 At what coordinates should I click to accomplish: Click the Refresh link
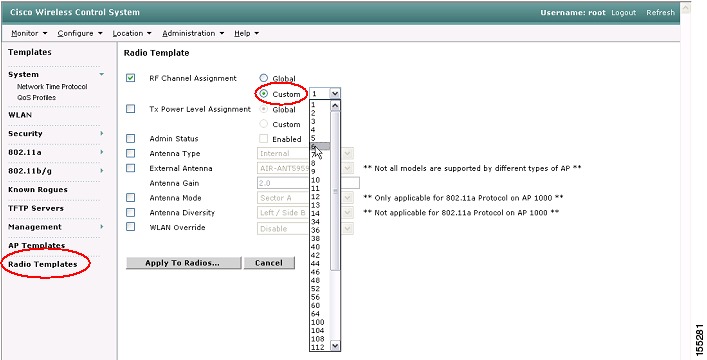[661, 13]
